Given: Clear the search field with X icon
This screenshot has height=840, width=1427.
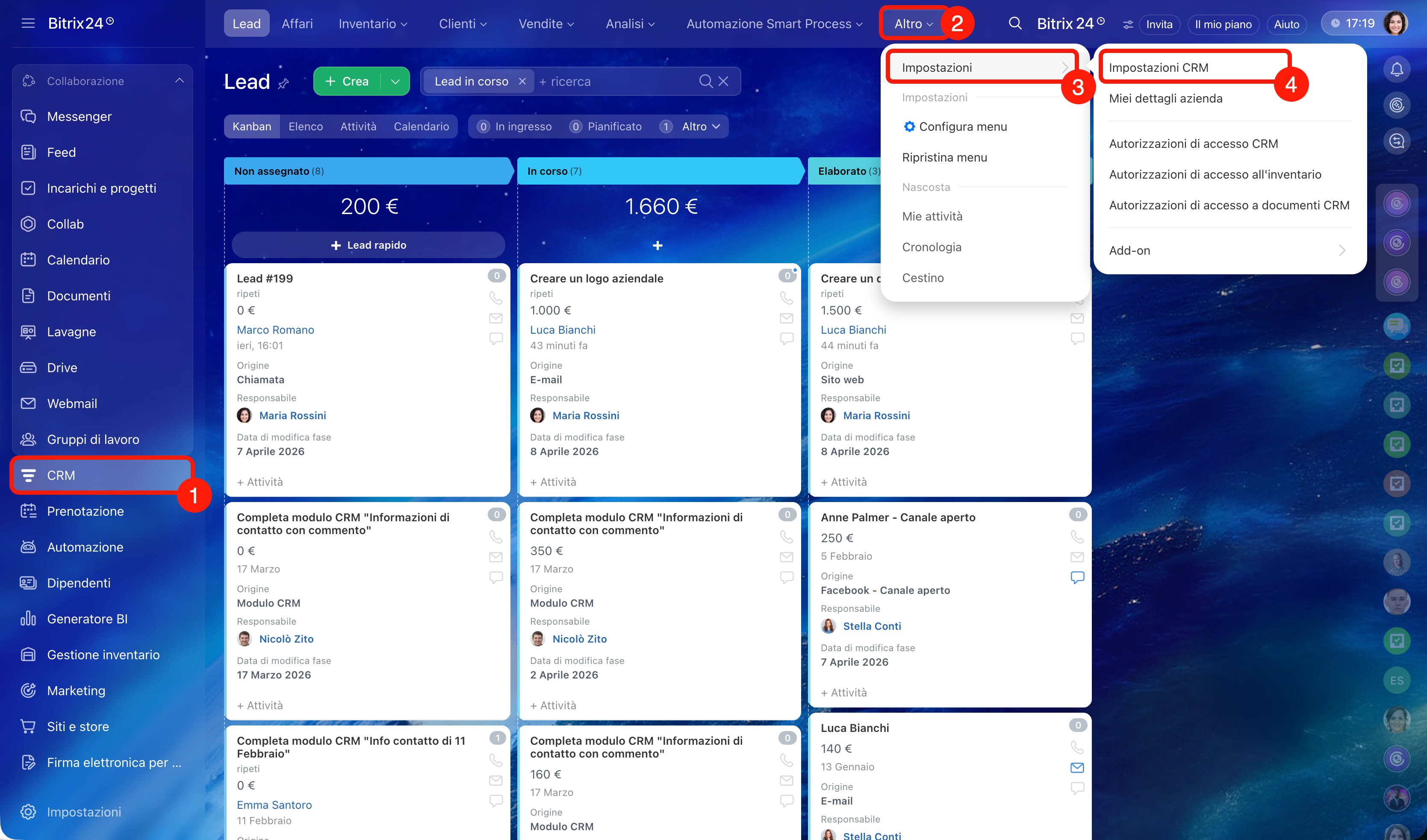Looking at the screenshot, I should [x=723, y=82].
